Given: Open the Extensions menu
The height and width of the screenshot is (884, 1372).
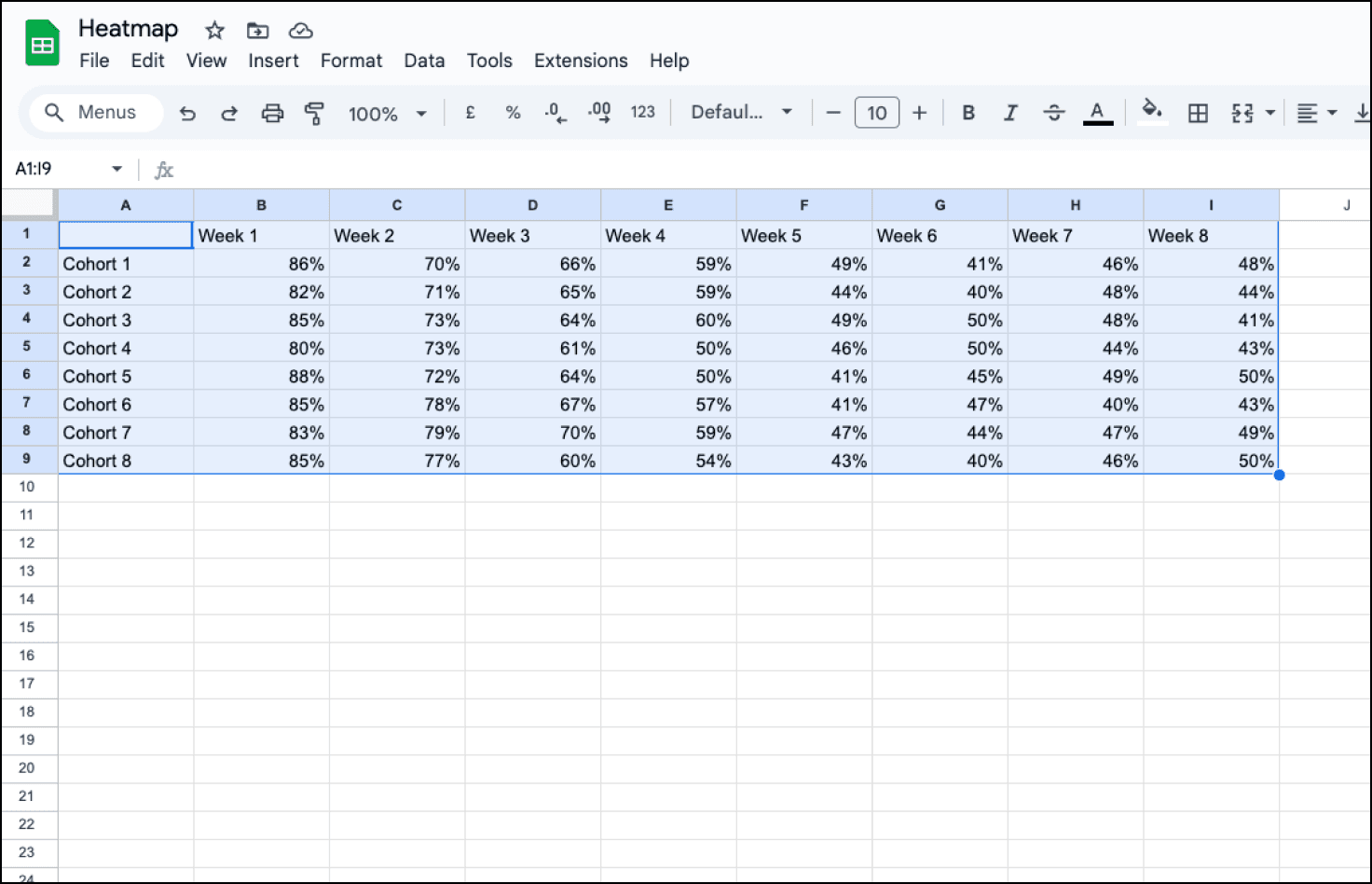Looking at the screenshot, I should coord(580,61).
